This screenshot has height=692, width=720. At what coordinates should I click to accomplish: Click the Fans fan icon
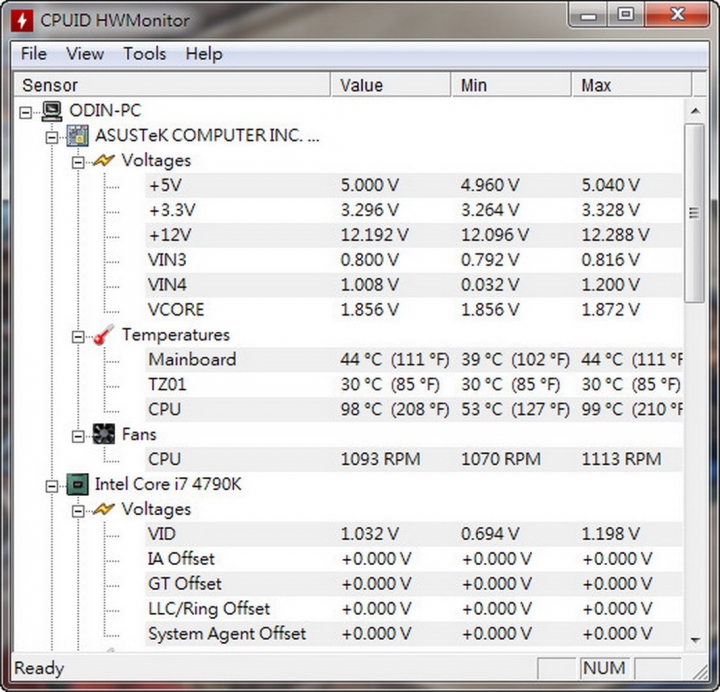coord(103,434)
